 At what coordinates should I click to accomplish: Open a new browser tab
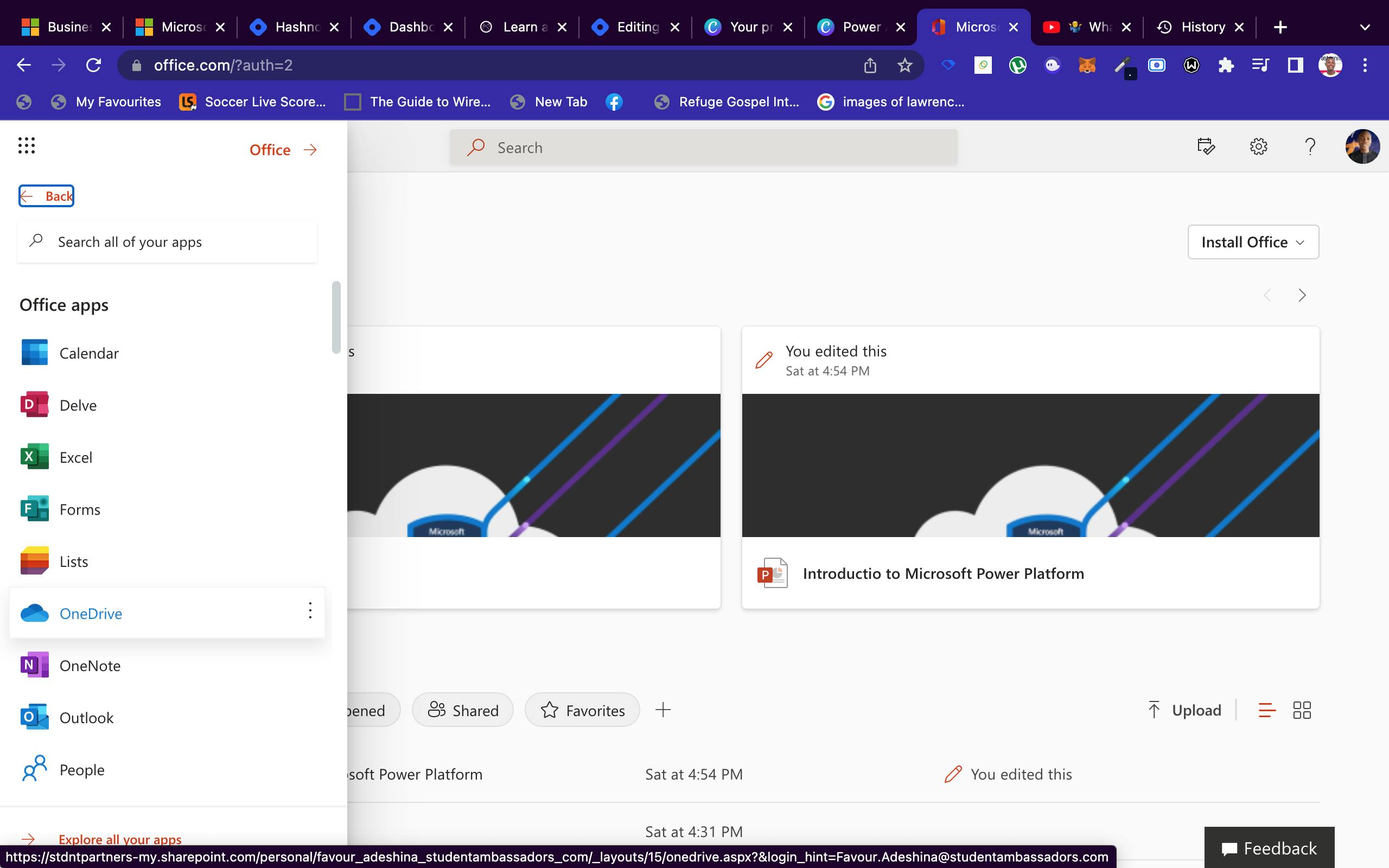click(1280, 27)
